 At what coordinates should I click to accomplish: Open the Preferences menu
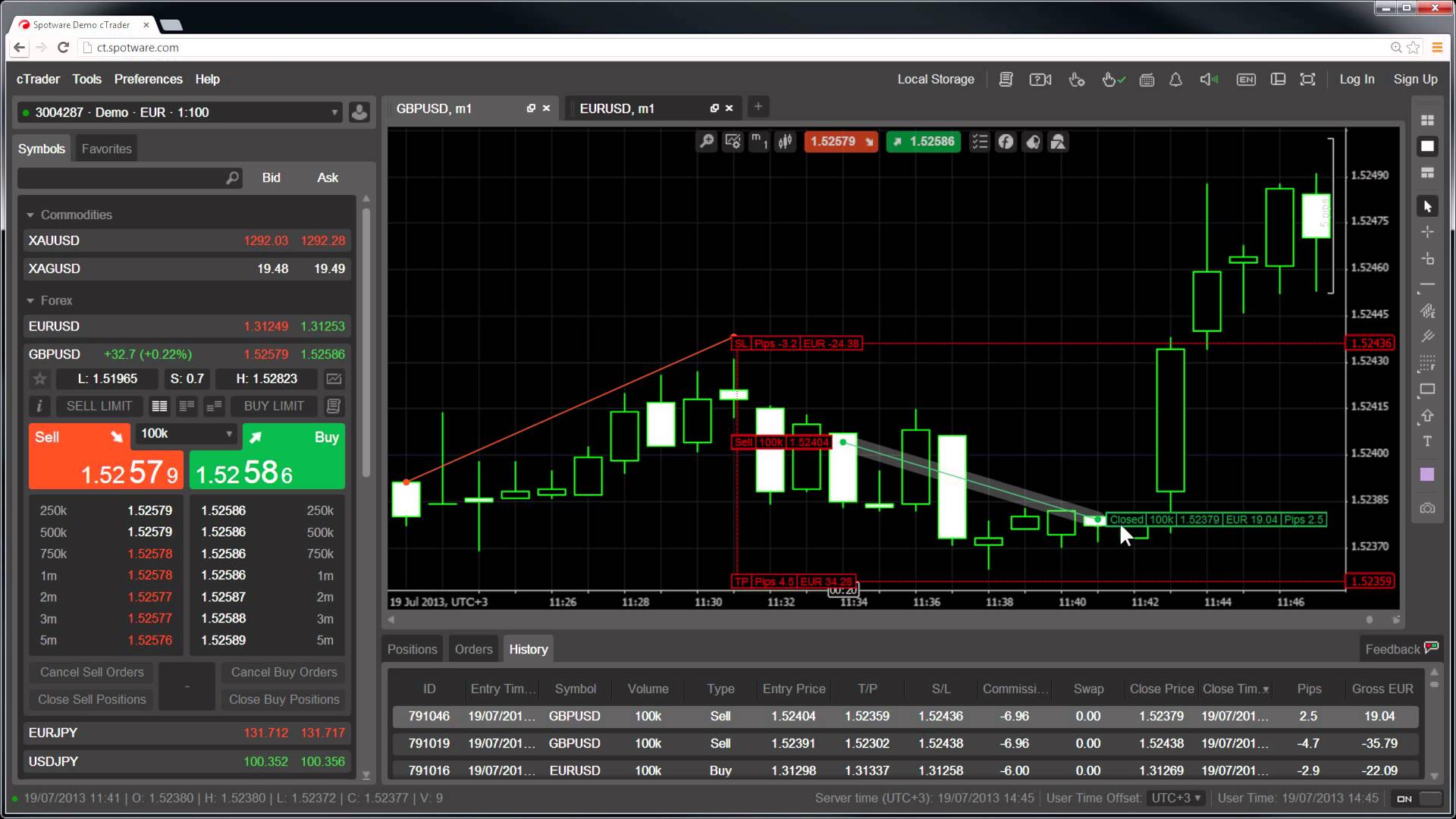pos(149,79)
